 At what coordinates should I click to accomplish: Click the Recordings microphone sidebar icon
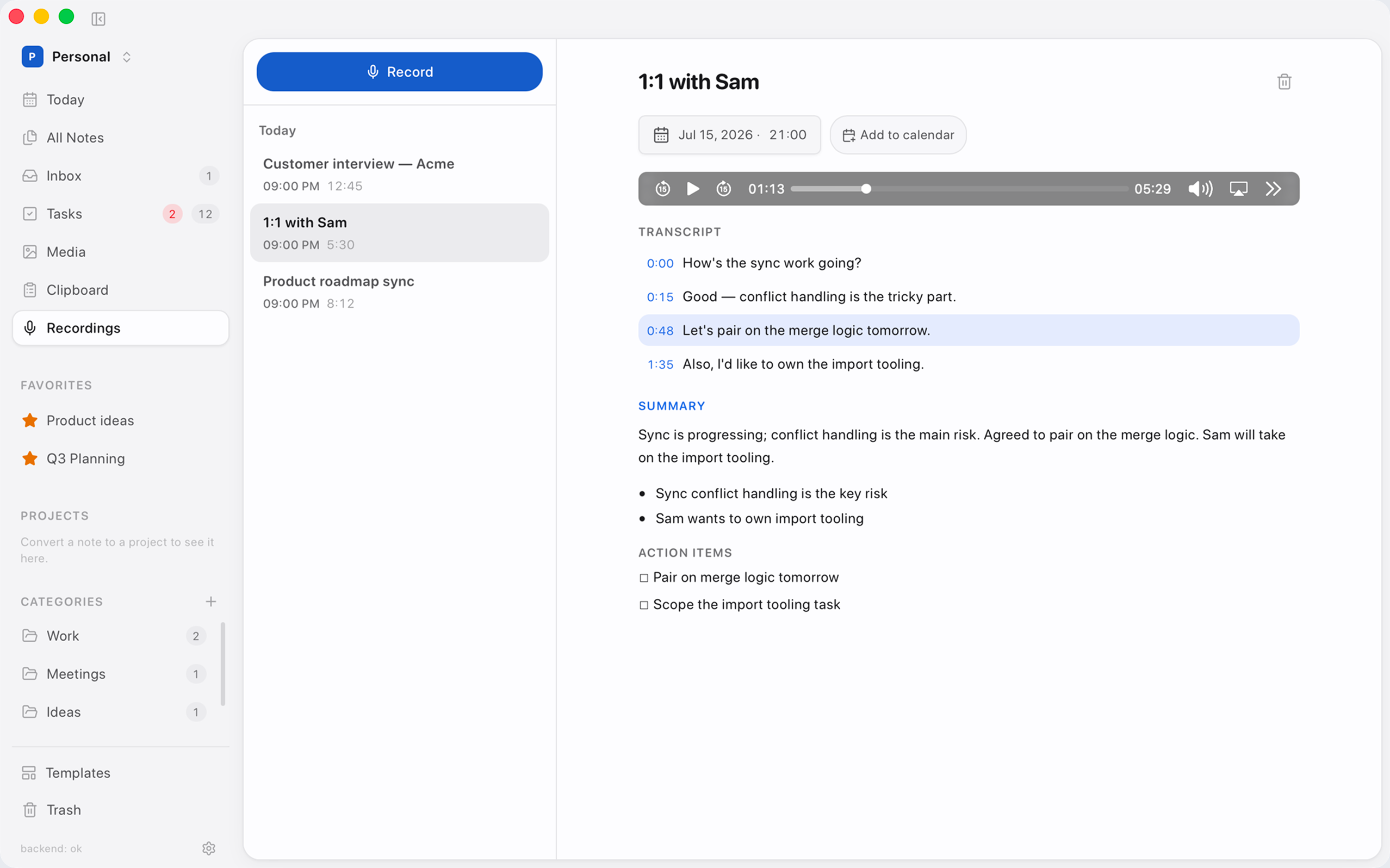(x=30, y=328)
